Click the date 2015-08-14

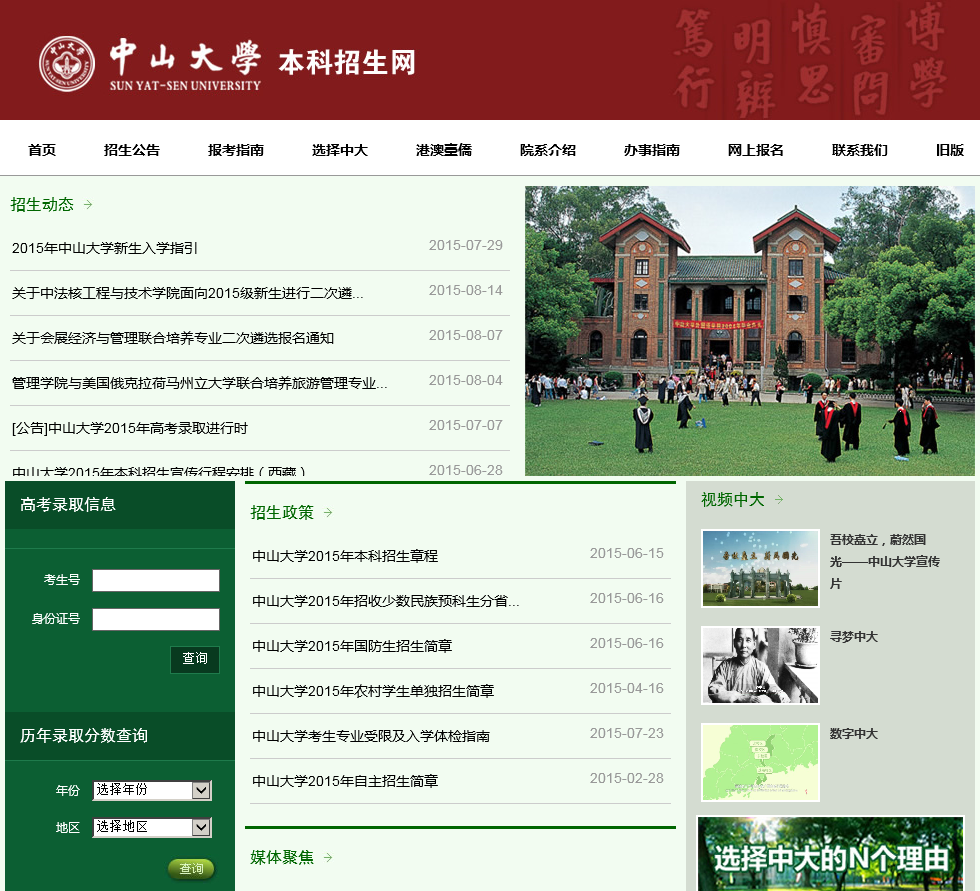click(x=466, y=290)
